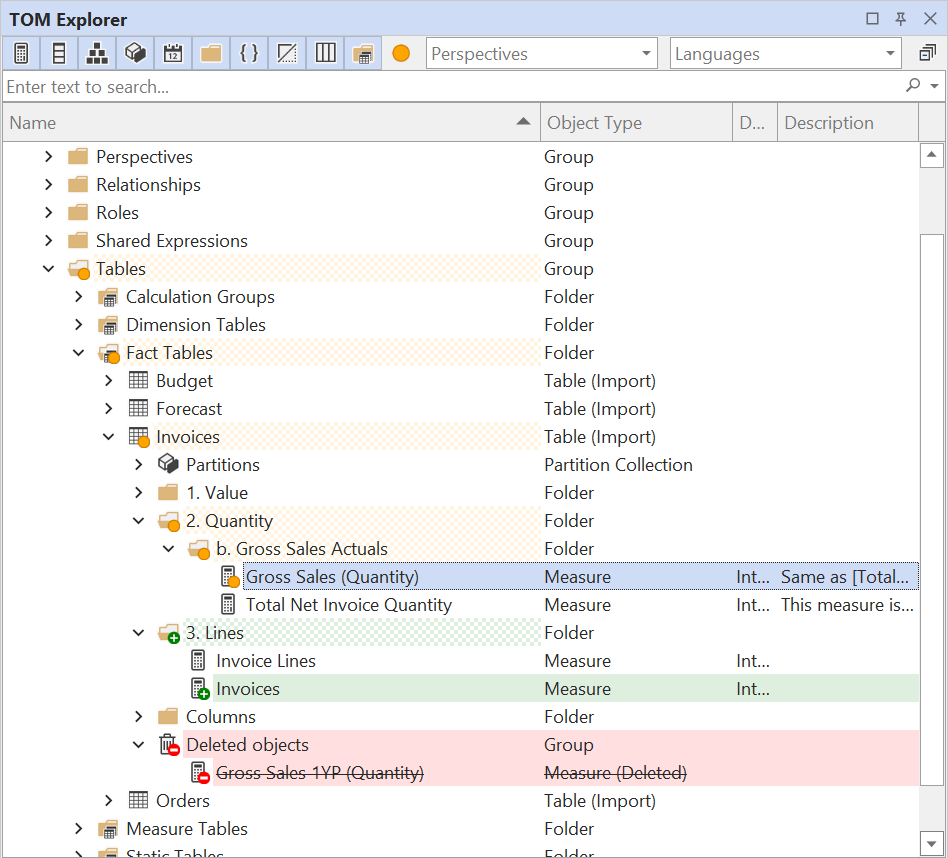Screen dimensions: 948x858
Task: Click the added Invoices measure icon
Action: click(x=200, y=689)
